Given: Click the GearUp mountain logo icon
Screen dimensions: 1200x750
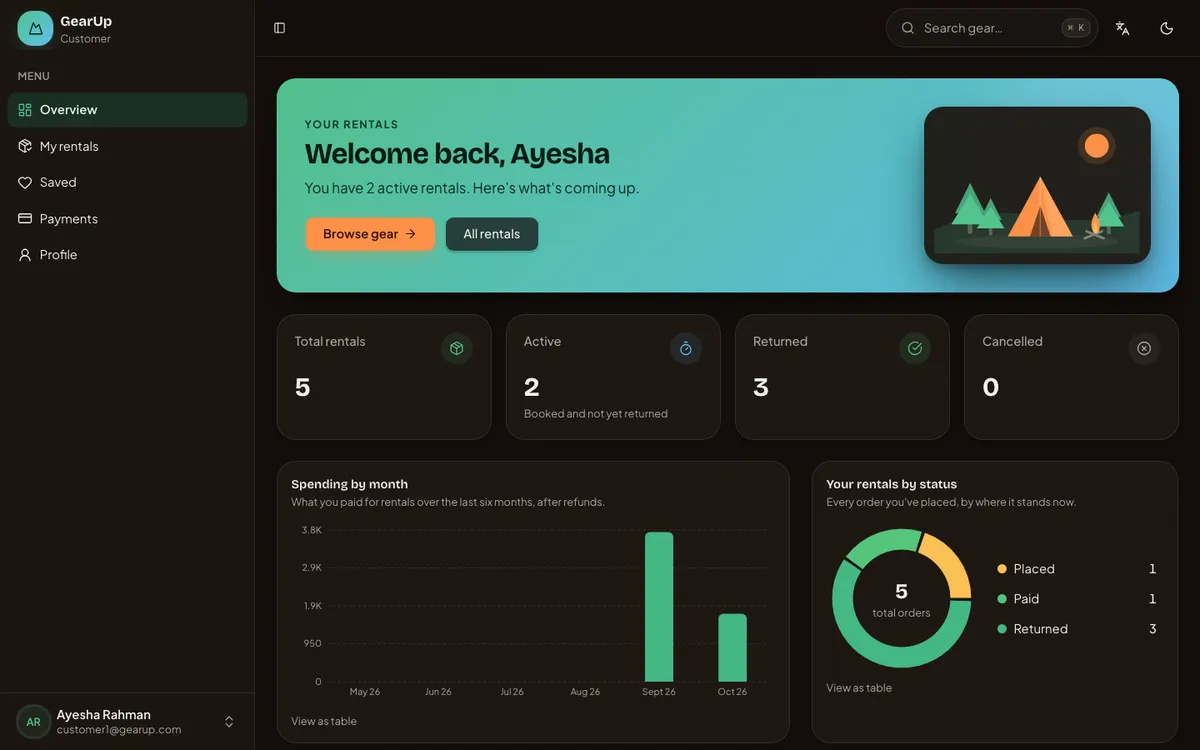Looking at the screenshot, I should tap(35, 28).
